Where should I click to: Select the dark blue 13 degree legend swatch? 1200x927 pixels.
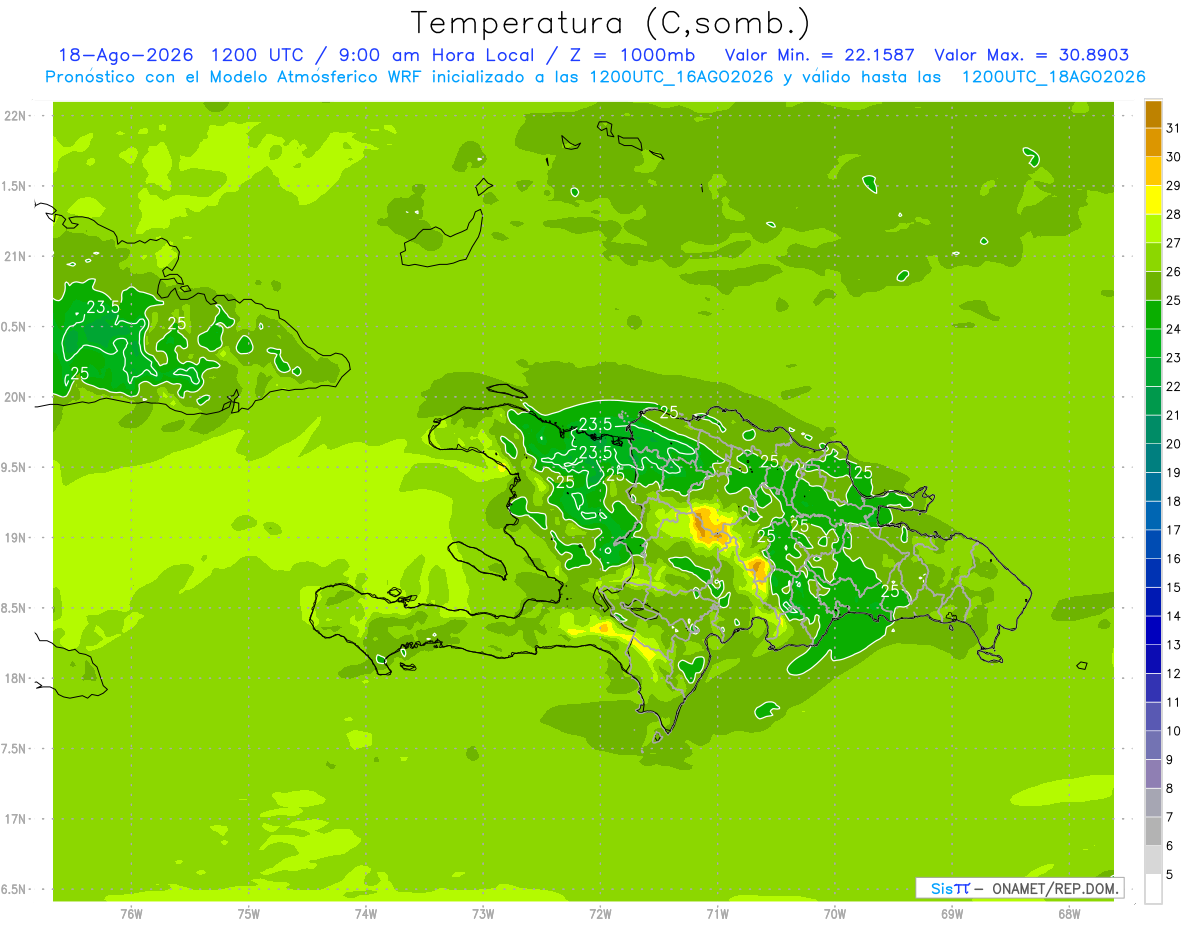pyautogui.click(x=1152, y=631)
